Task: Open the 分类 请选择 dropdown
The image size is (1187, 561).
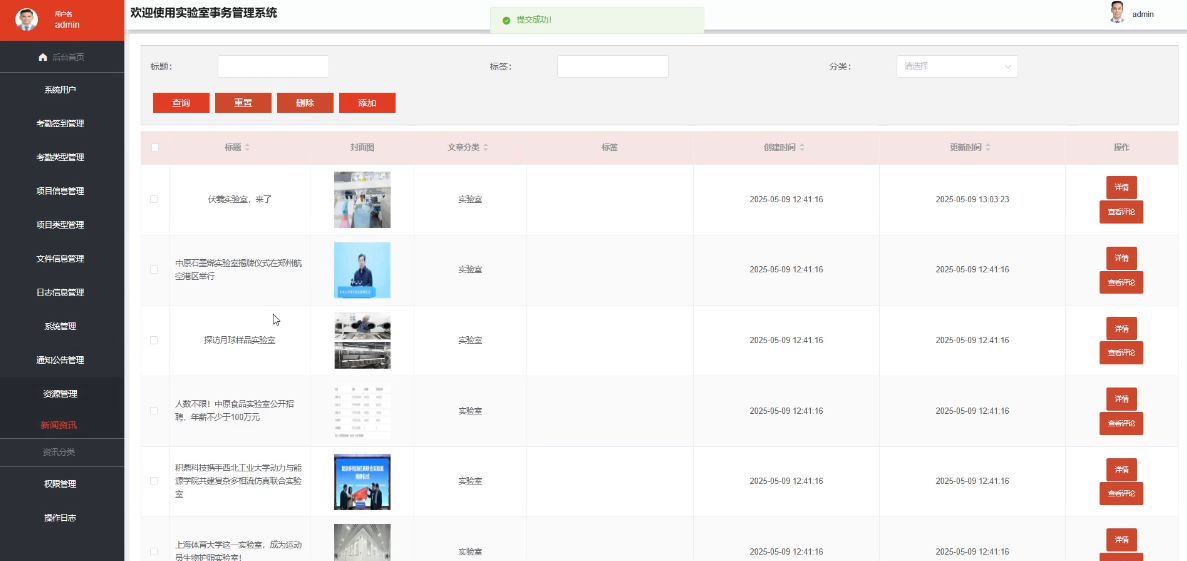Action: click(957, 67)
